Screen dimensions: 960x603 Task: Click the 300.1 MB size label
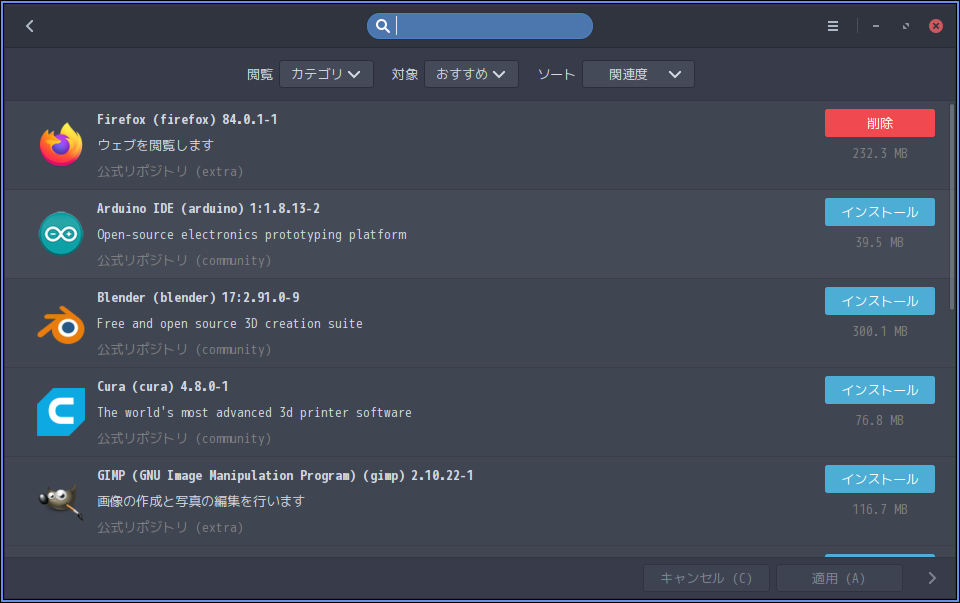[880, 331]
